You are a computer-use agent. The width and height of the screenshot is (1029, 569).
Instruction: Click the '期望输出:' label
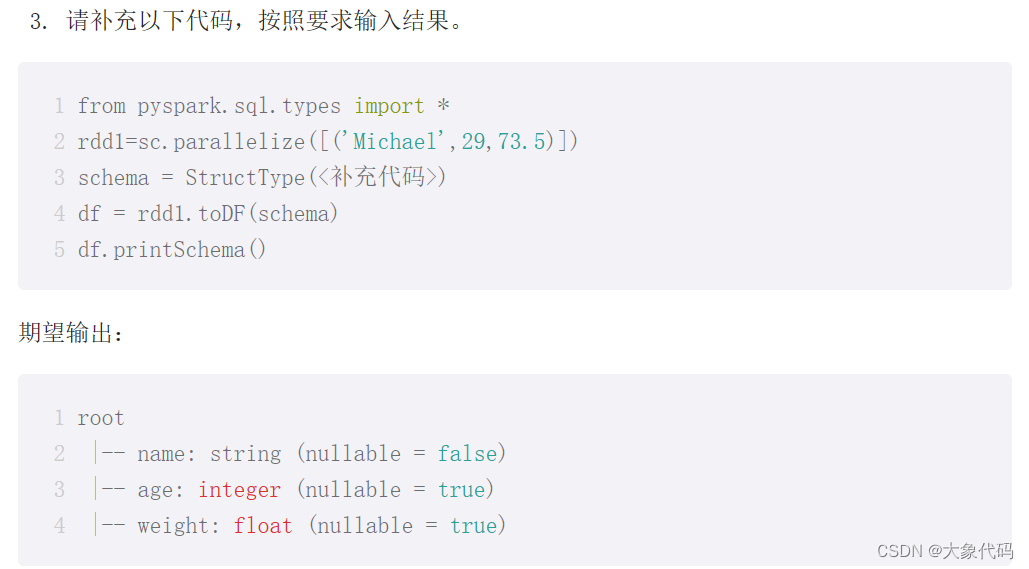(71, 333)
